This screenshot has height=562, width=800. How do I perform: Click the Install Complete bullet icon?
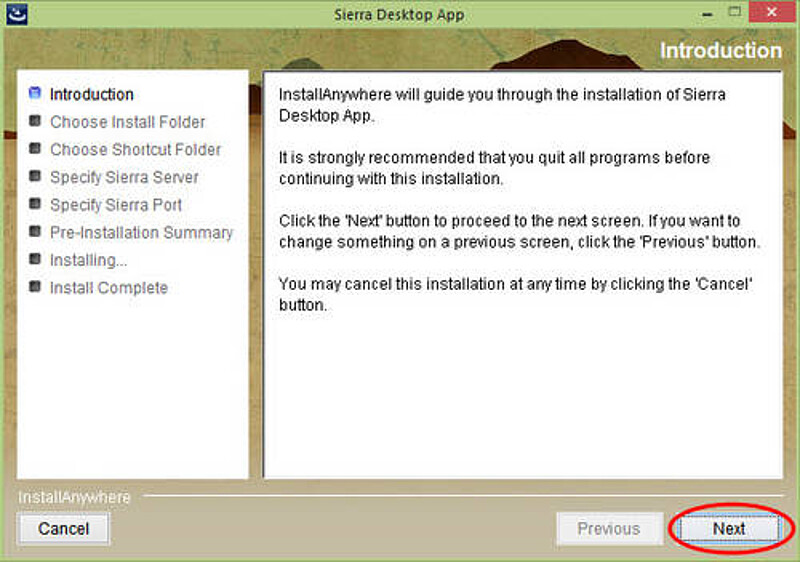35,286
